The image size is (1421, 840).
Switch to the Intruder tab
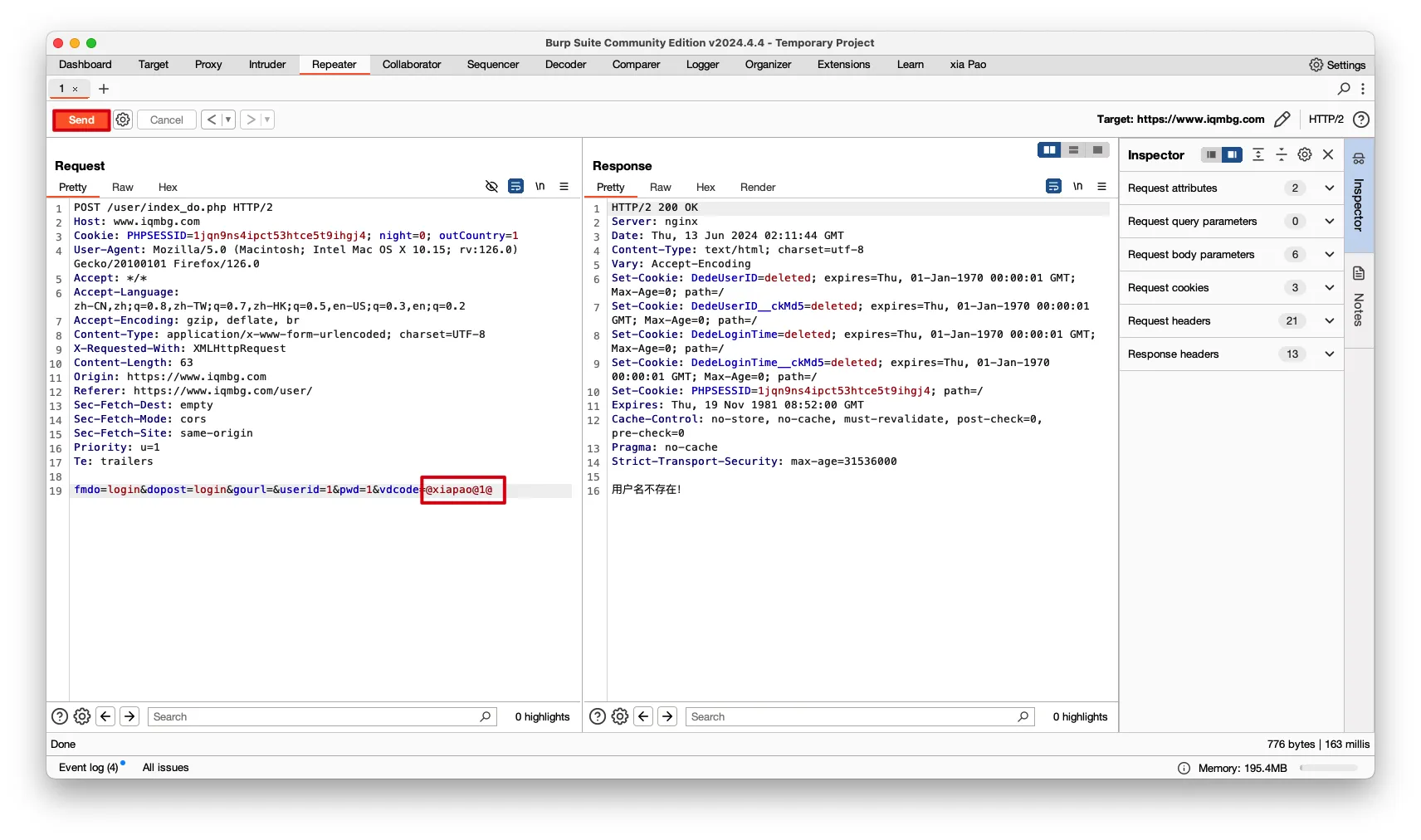click(266, 65)
